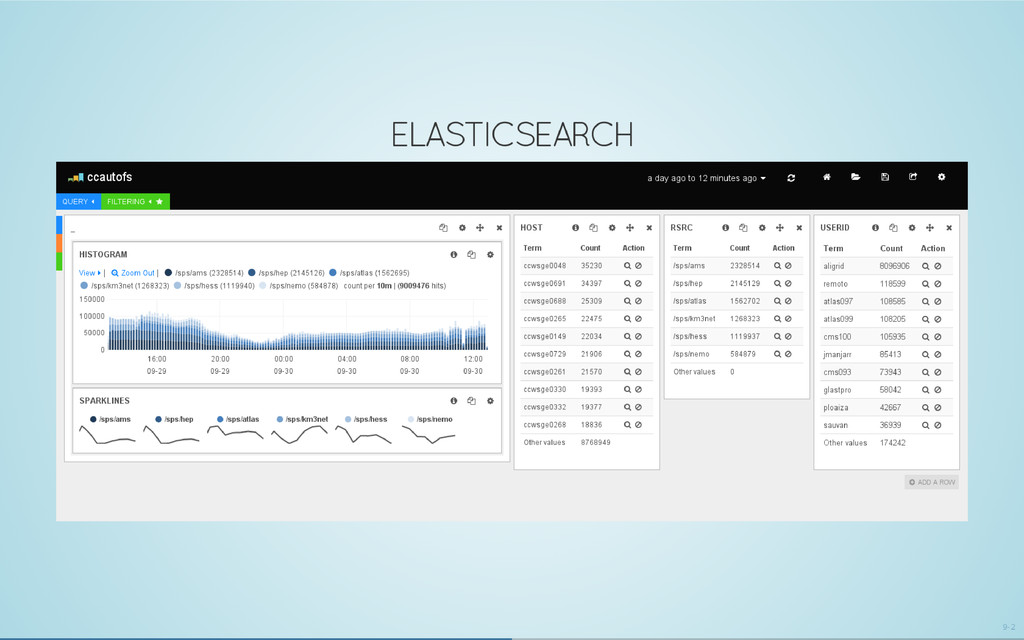Viewport: 1024px width, 640px height.
Task: Show info for the SPARKLINES panel
Action: (453, 401)
